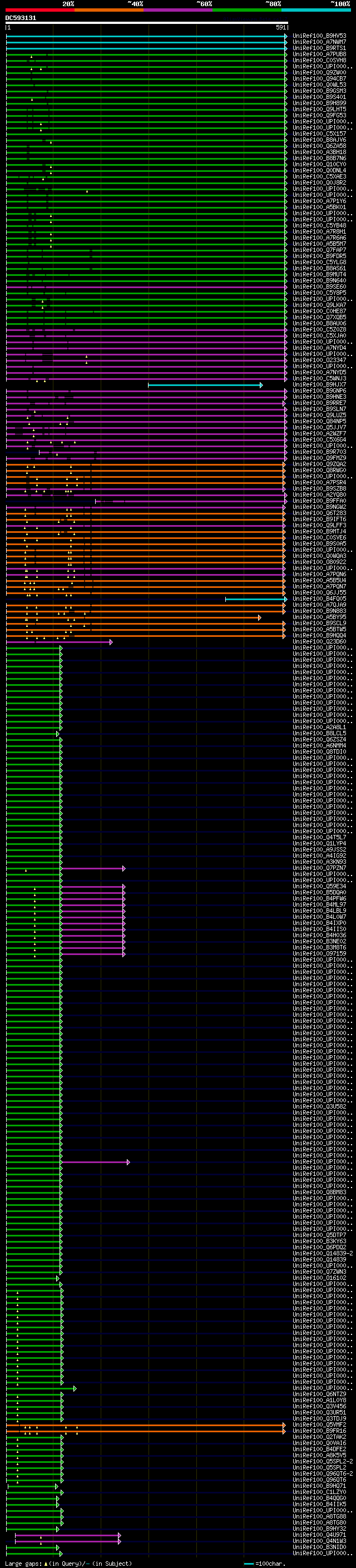Viewport: 356px width, 1568px height.
Task: Select label UniRef100_A7P1Y6
Action: coord(319,201)
